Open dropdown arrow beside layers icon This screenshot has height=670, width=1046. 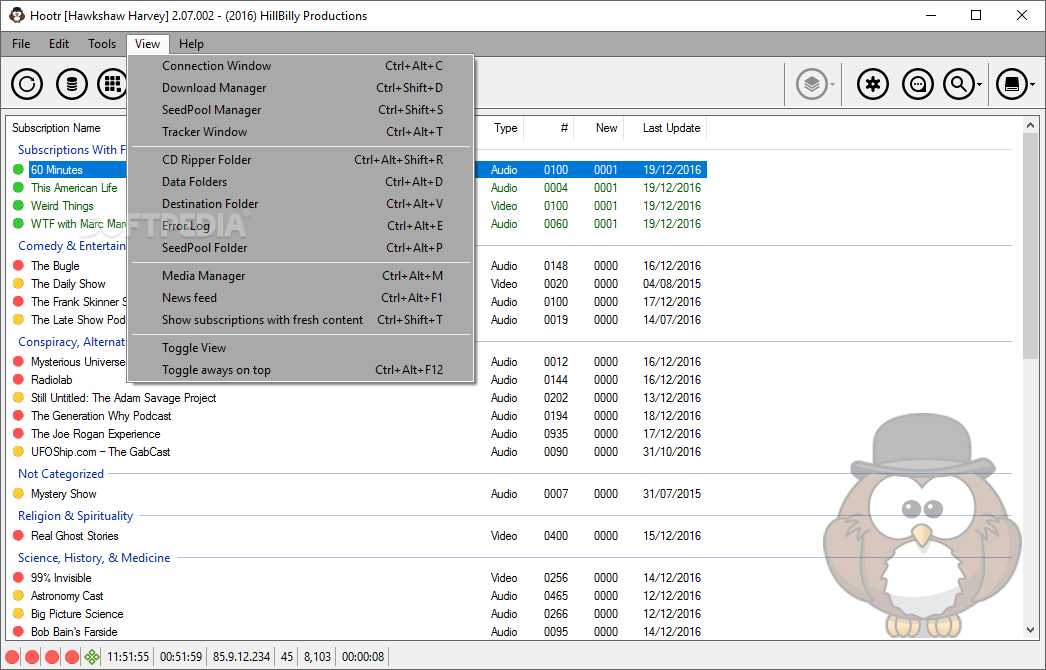coord(832,85)
